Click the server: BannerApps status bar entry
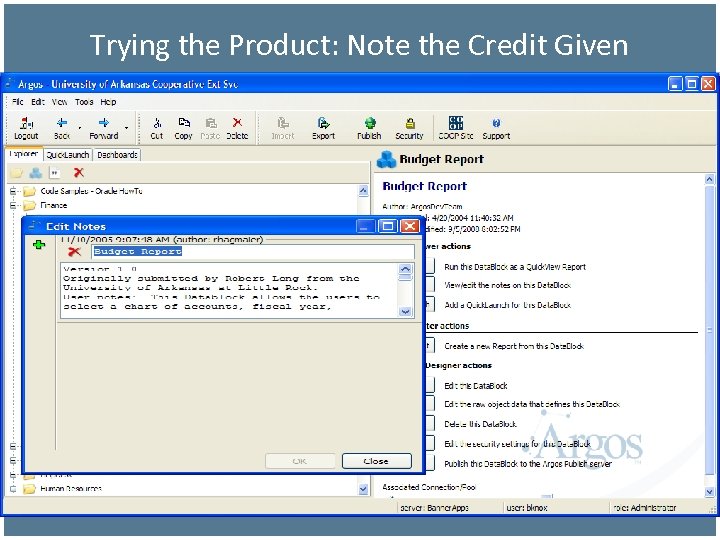The image size is (720, 540). [434, 508]
